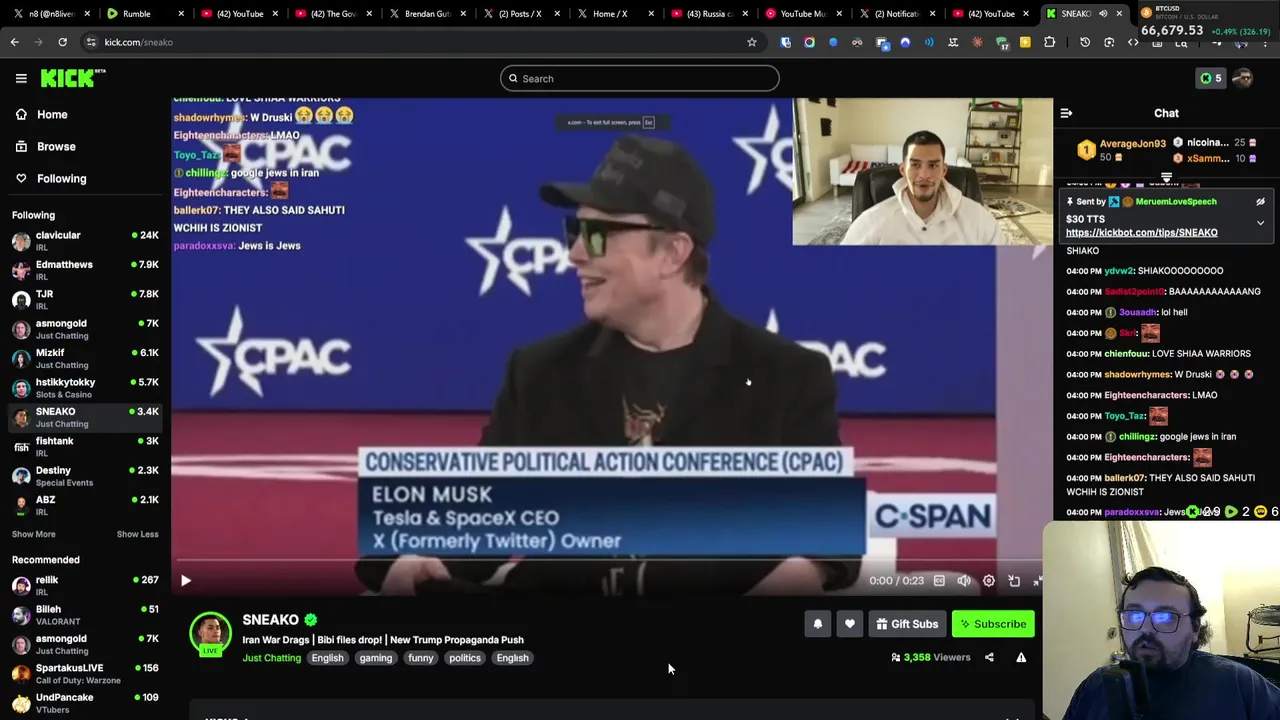Open the Kick hamburger sidebar menu

tap(21, 78)
